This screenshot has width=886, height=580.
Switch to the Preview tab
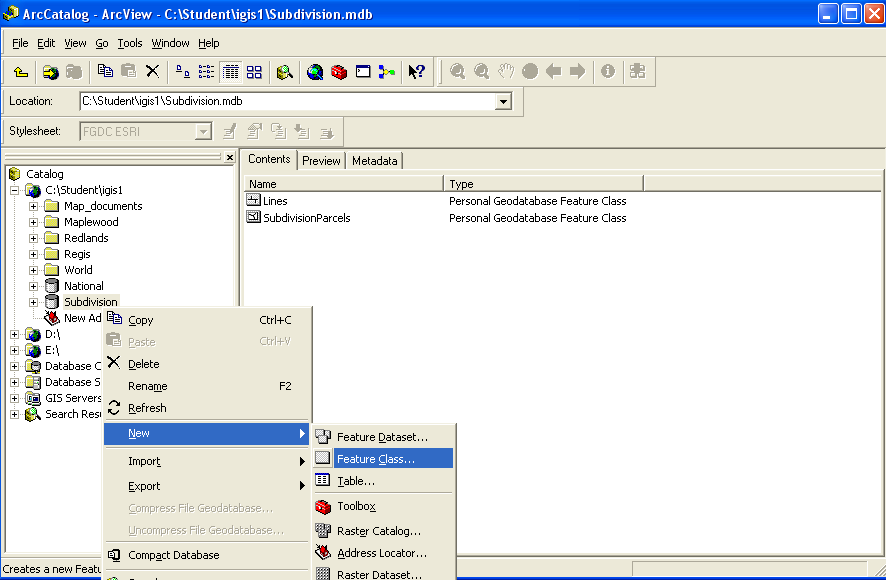[321, 161]
